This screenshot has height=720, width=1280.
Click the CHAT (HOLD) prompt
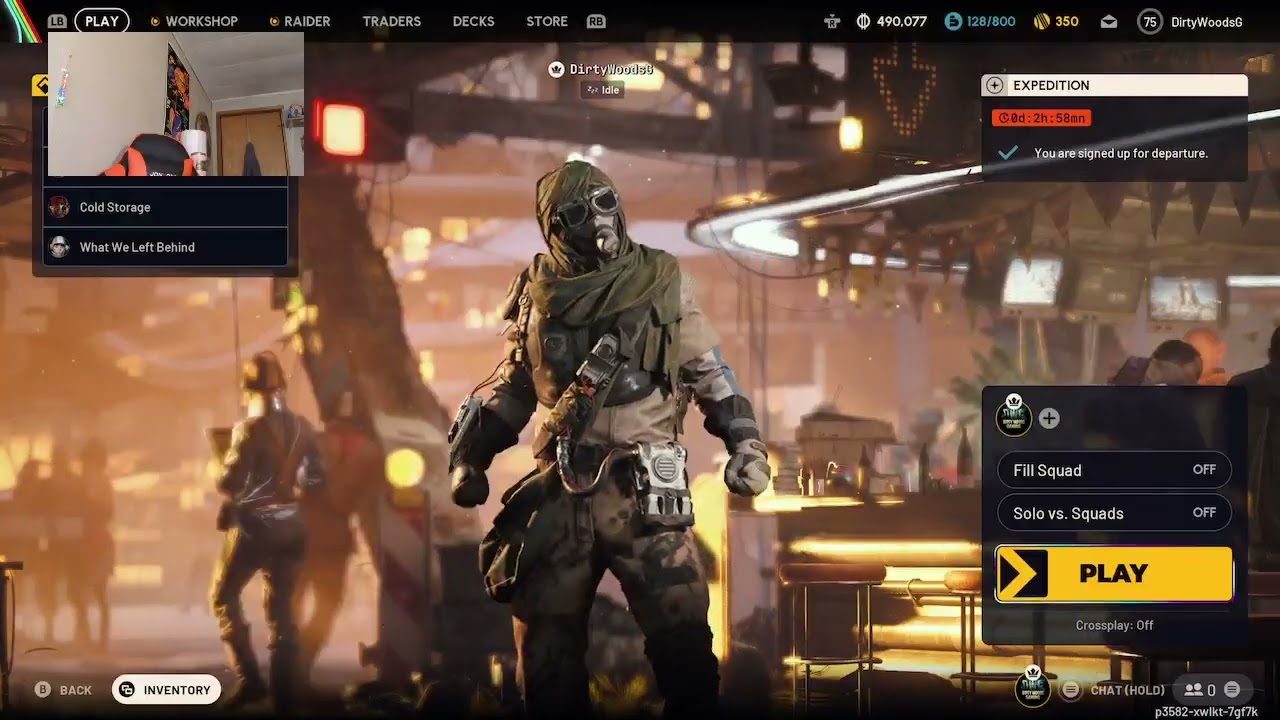coord(1115,690)
